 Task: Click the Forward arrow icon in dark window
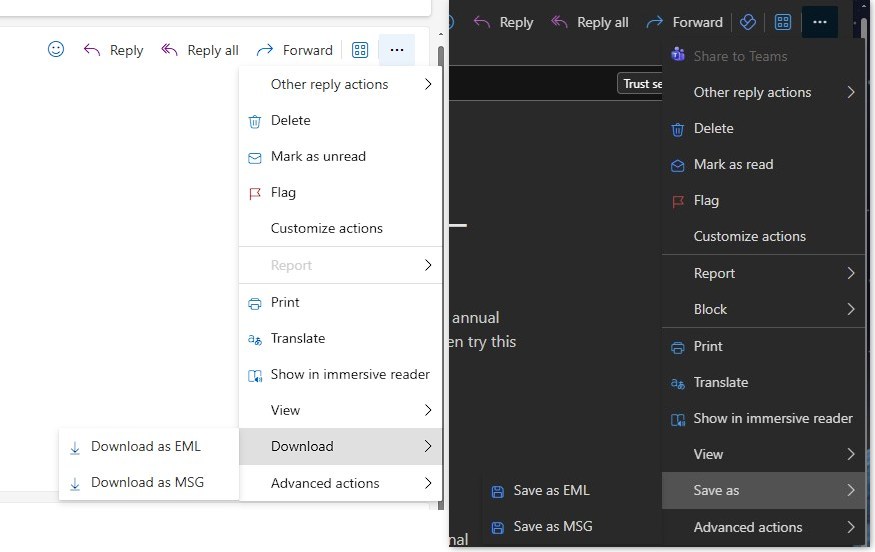[x=655, y=22]
